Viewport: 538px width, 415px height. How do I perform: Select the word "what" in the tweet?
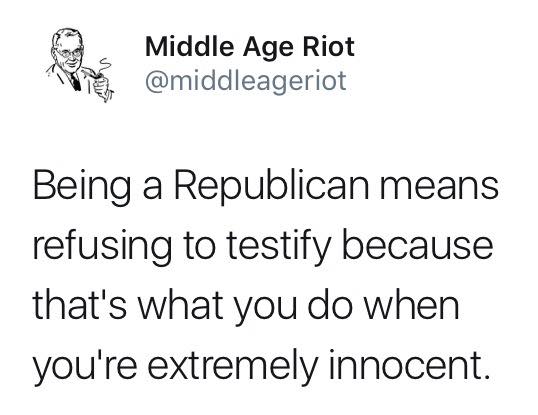point(181,304)
